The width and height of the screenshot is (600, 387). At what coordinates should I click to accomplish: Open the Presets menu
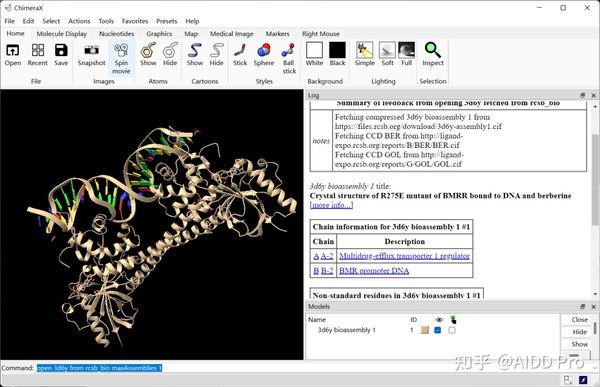click(x=166, y=21)
